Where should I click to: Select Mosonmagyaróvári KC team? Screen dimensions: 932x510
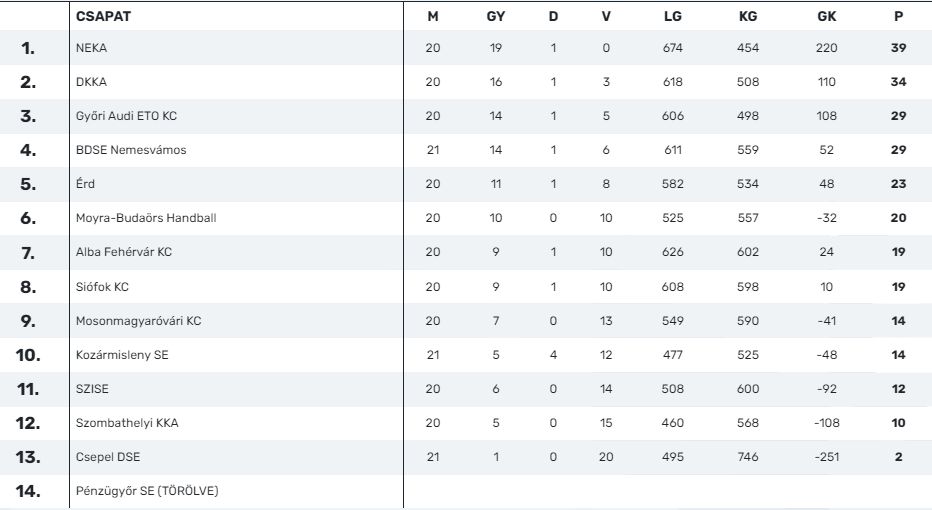pos(138,321)
